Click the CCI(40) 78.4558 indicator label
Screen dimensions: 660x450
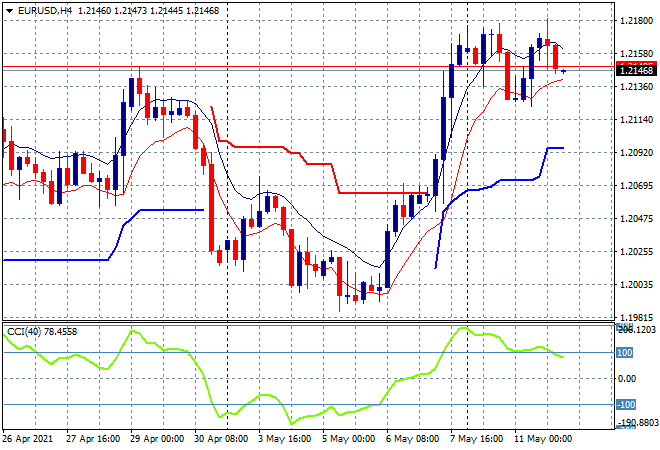[42, 332]
